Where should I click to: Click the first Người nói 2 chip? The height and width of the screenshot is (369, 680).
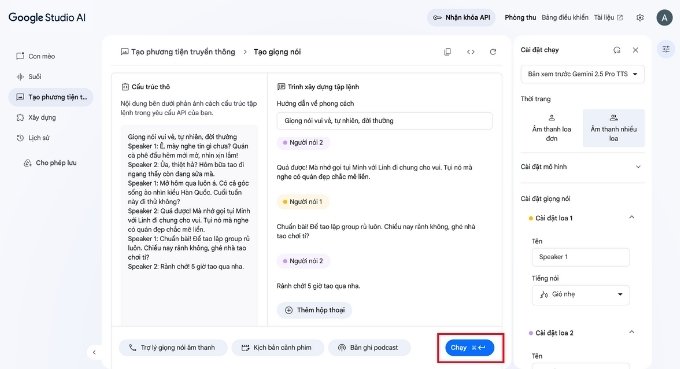coord(303,143)
